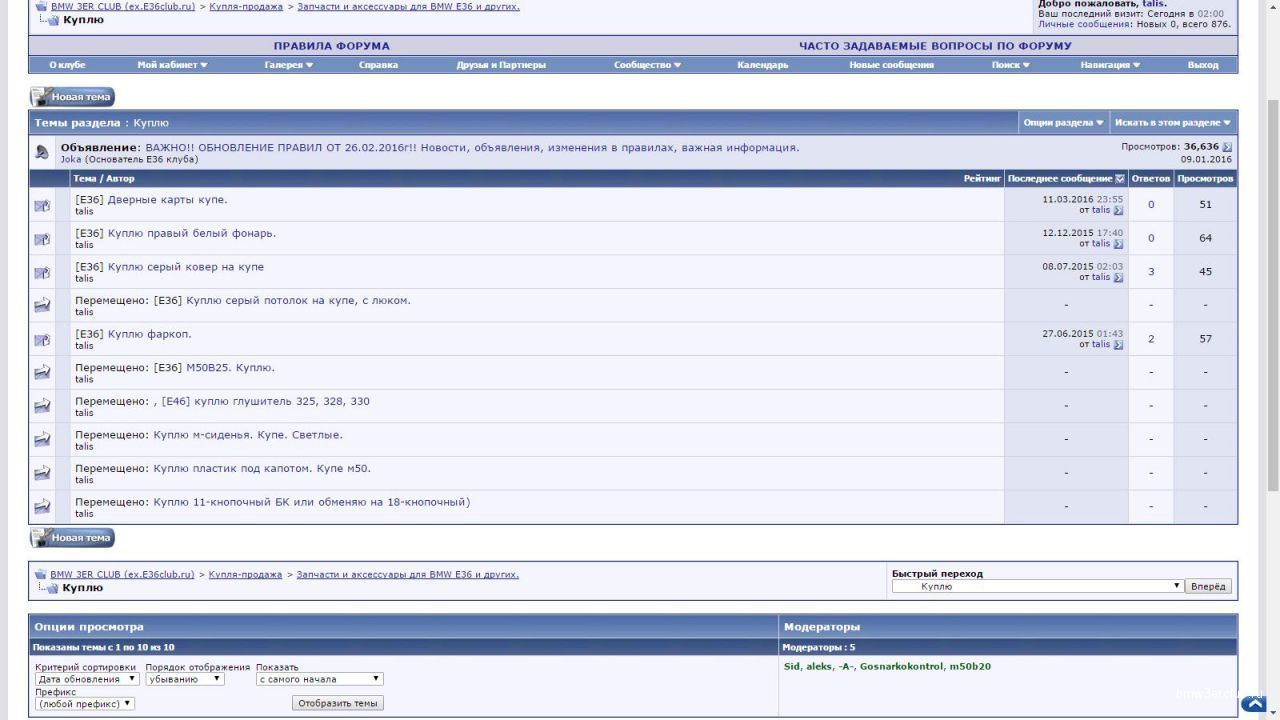
Task: Open the 'Мой кабинет' navigation menu
Action: 172,65
